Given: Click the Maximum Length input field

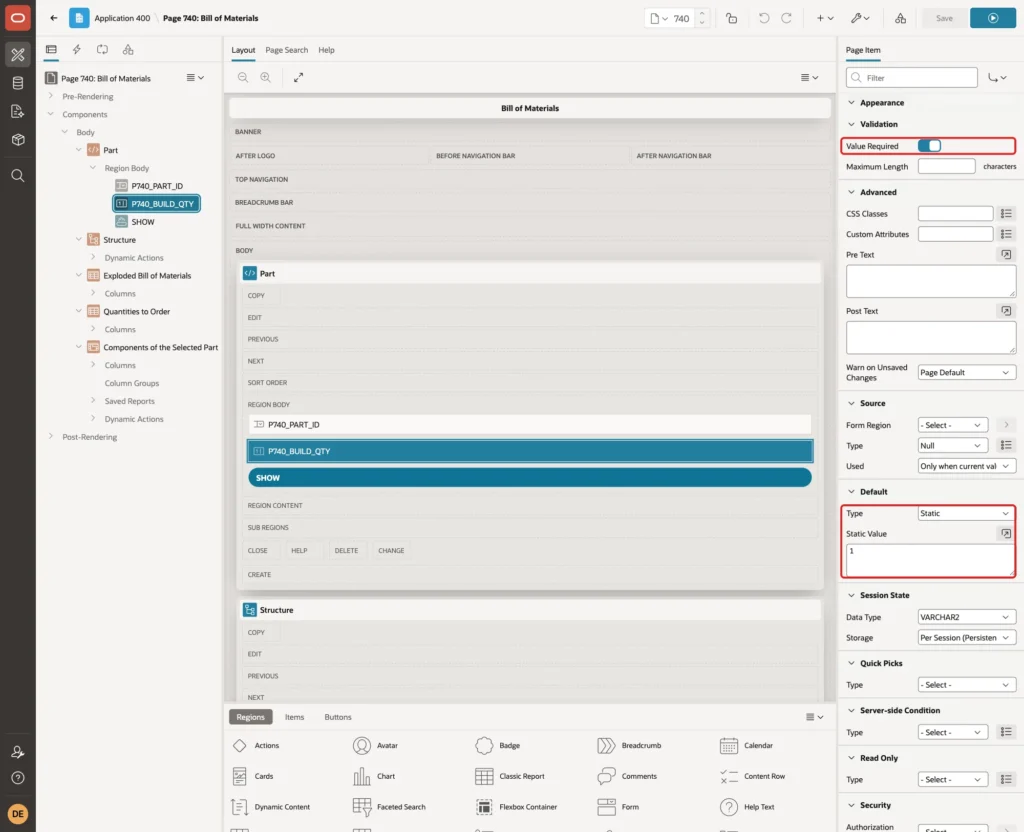Looking at the screenshot, I should click(946, 166).
